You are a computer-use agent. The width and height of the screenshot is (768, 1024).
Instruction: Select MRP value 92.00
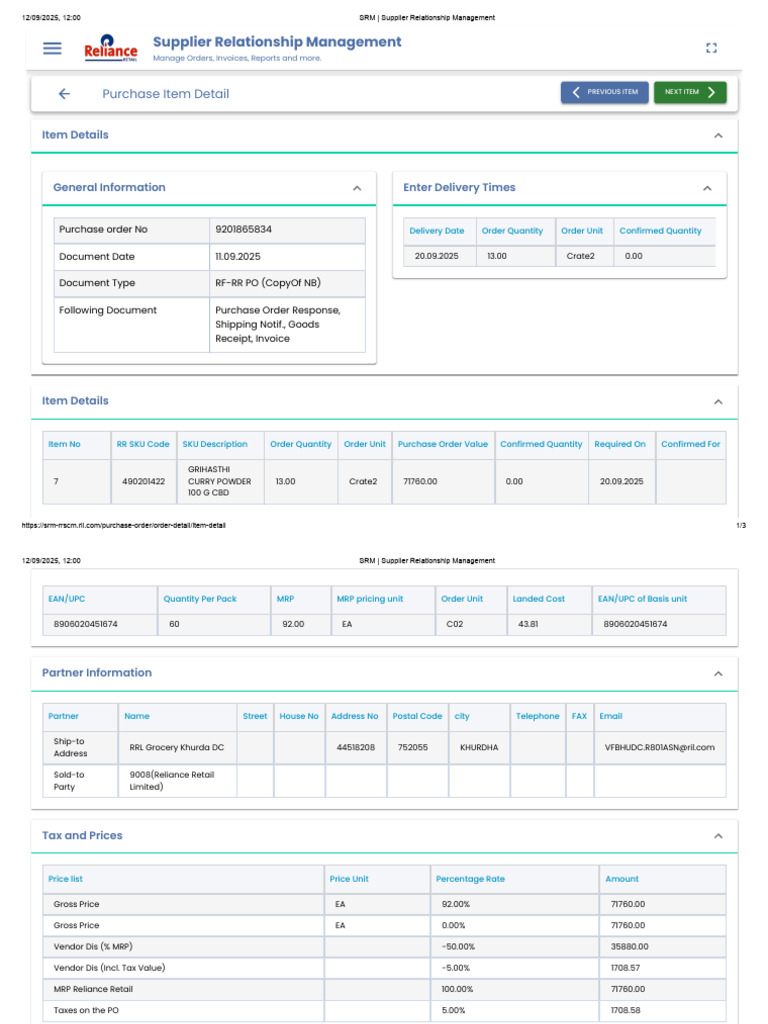click(x=293, y=624)
